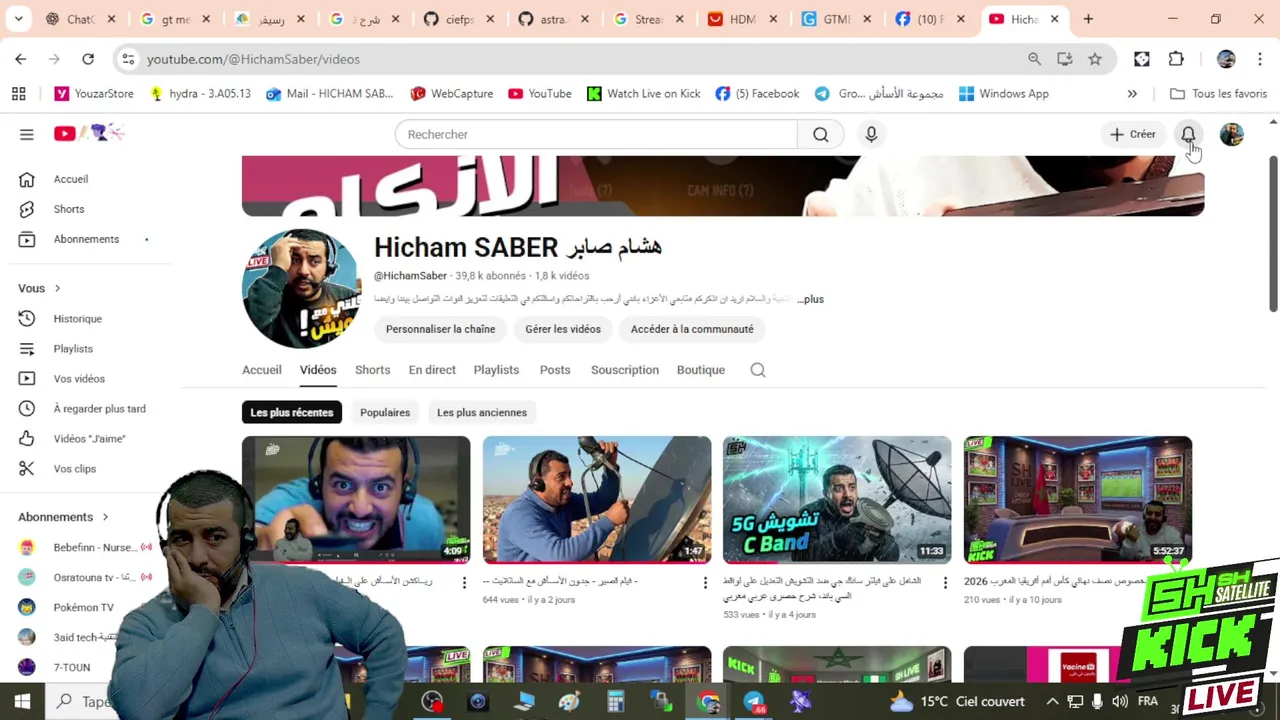Open the account avatar menu
This screenshot has width=1280, height=720.
pos(1231,134)
